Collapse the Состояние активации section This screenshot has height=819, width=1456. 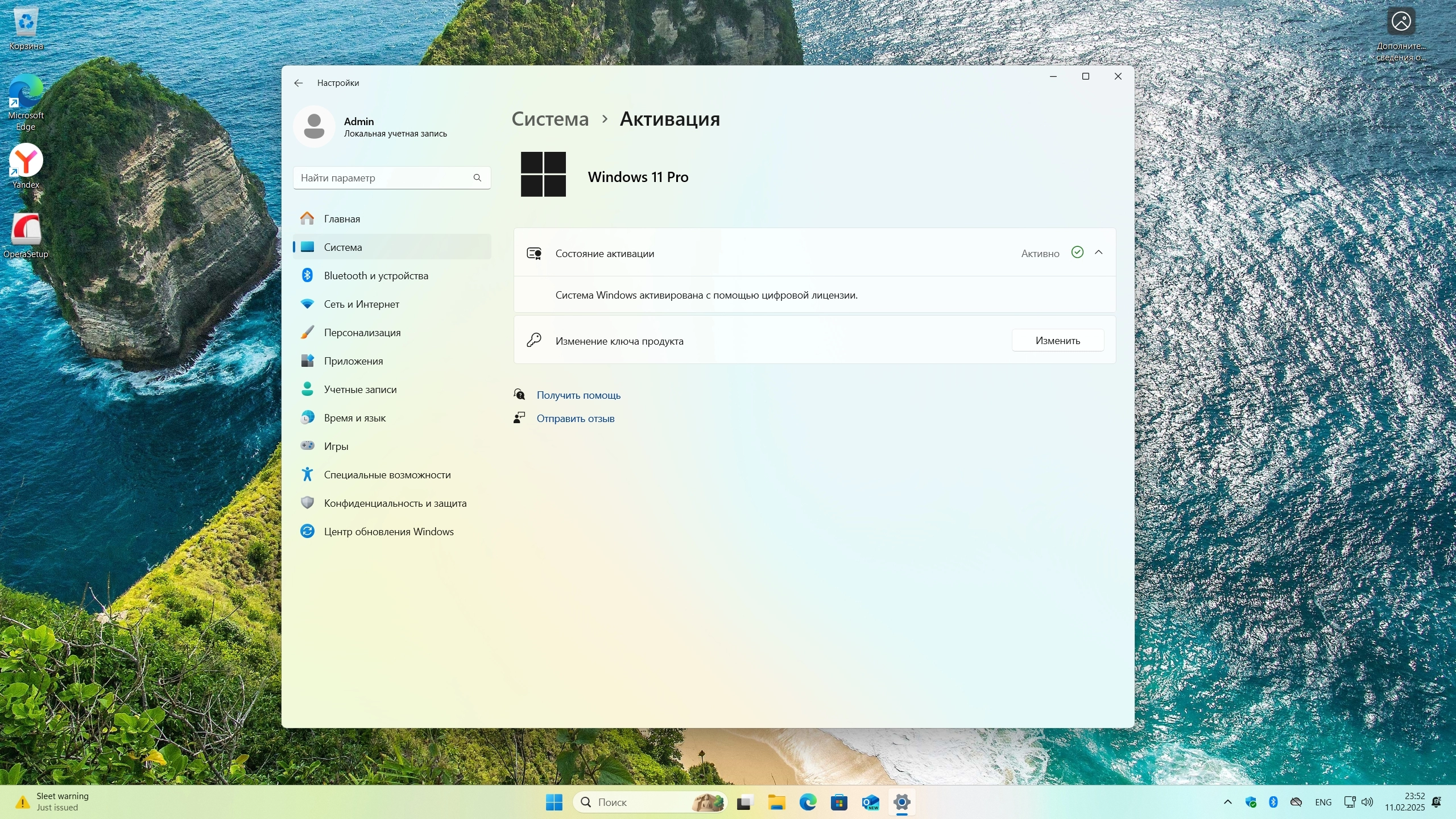pyautogui.click(x=1098, y=253)
